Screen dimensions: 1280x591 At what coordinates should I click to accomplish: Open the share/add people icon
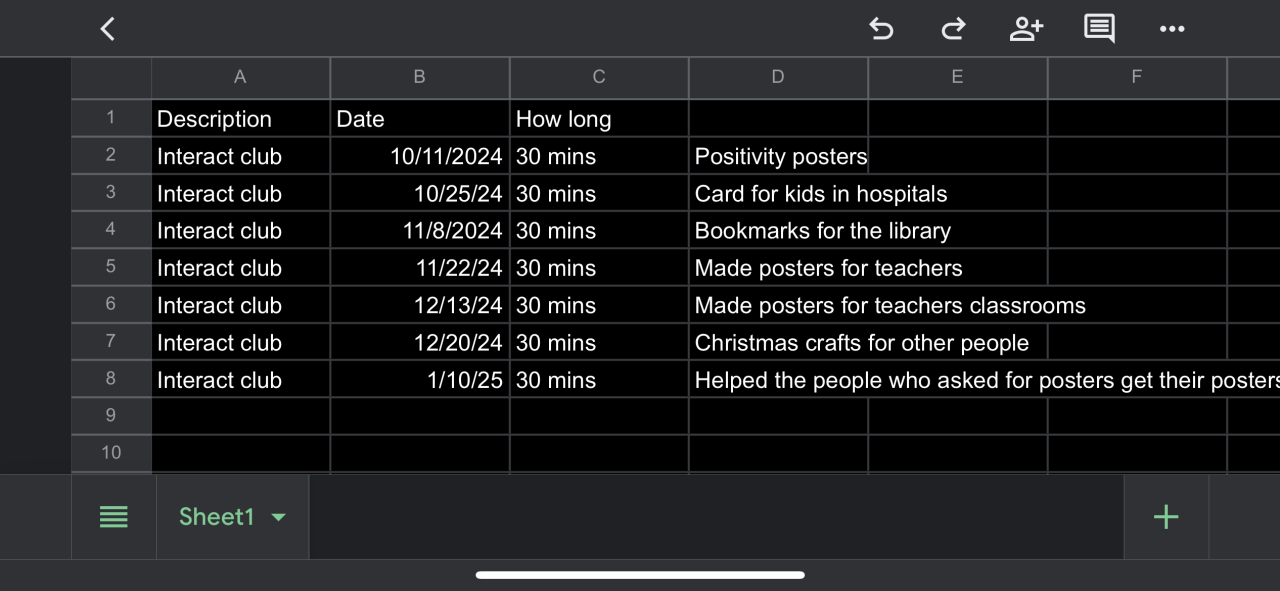pos(1026,29)
